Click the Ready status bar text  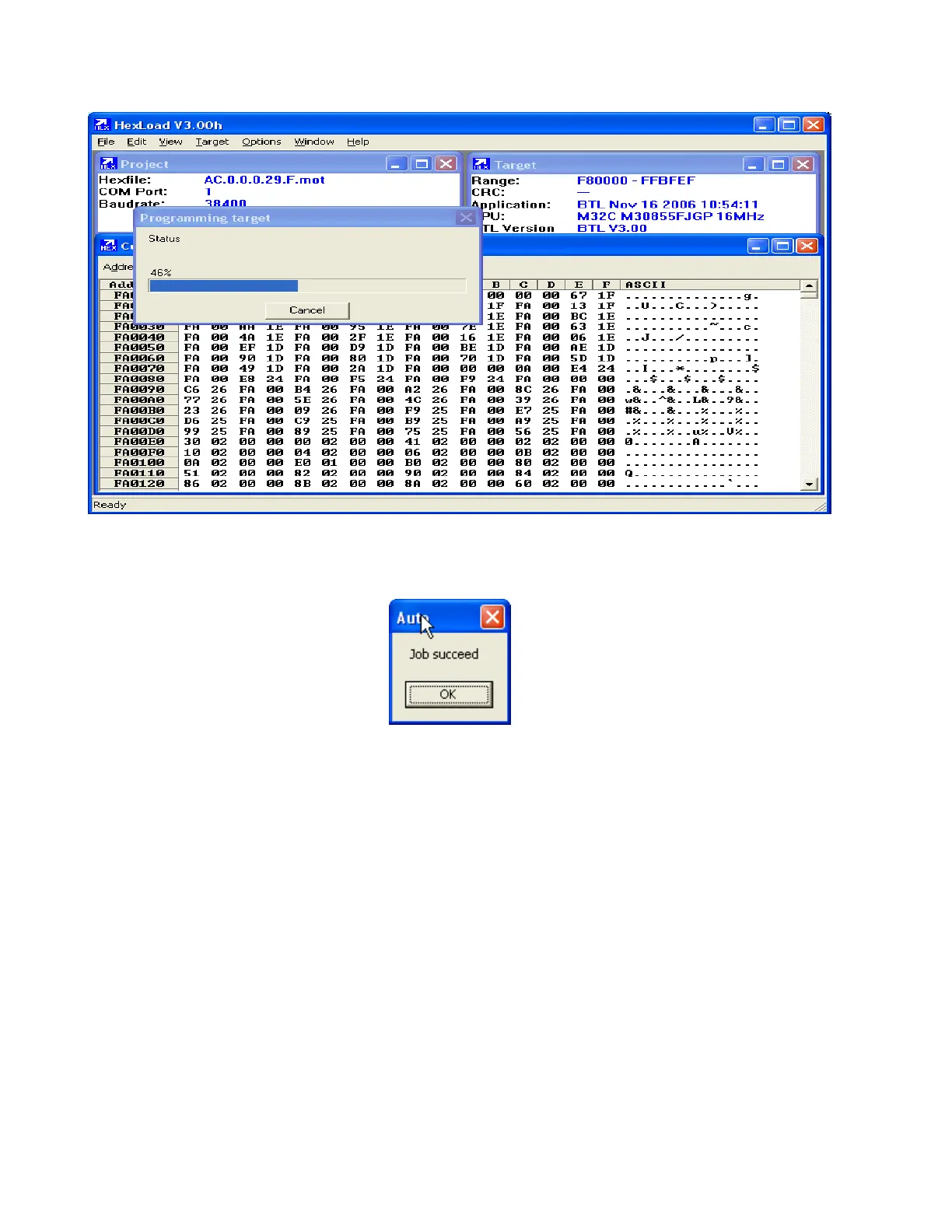tap(110, 505)
